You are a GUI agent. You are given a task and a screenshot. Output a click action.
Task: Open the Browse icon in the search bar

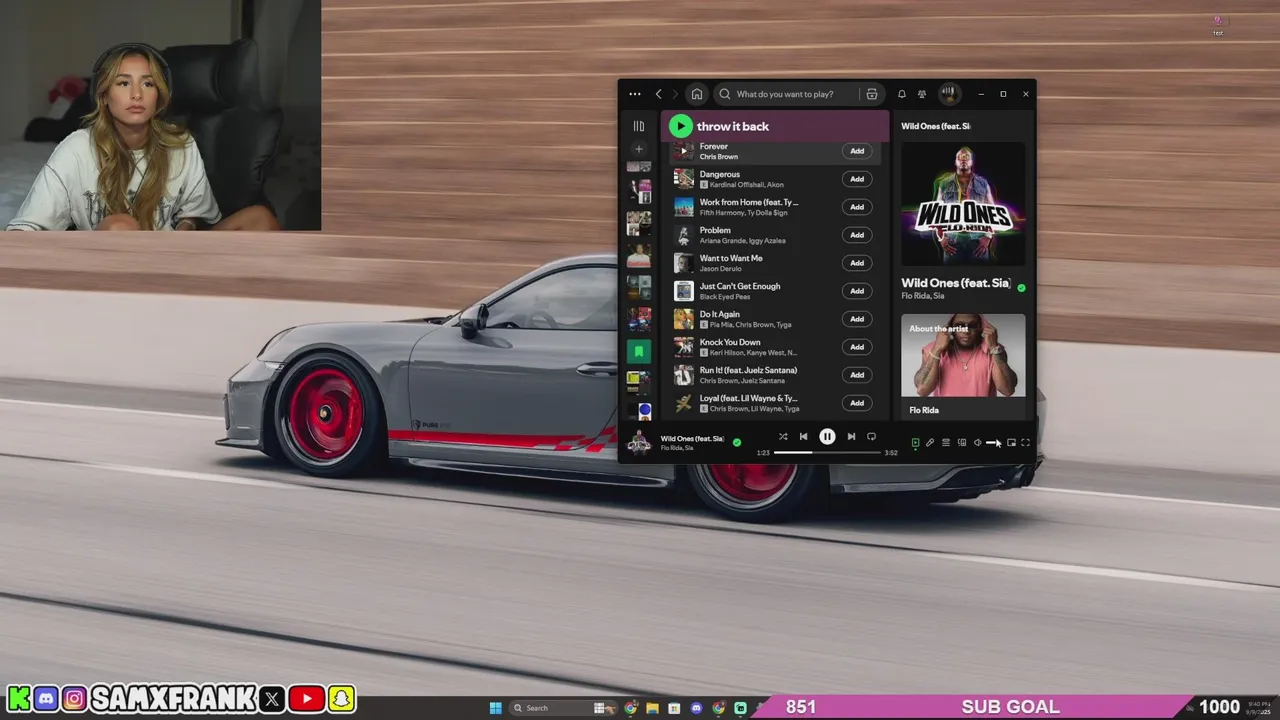click(x=872, y=94)
